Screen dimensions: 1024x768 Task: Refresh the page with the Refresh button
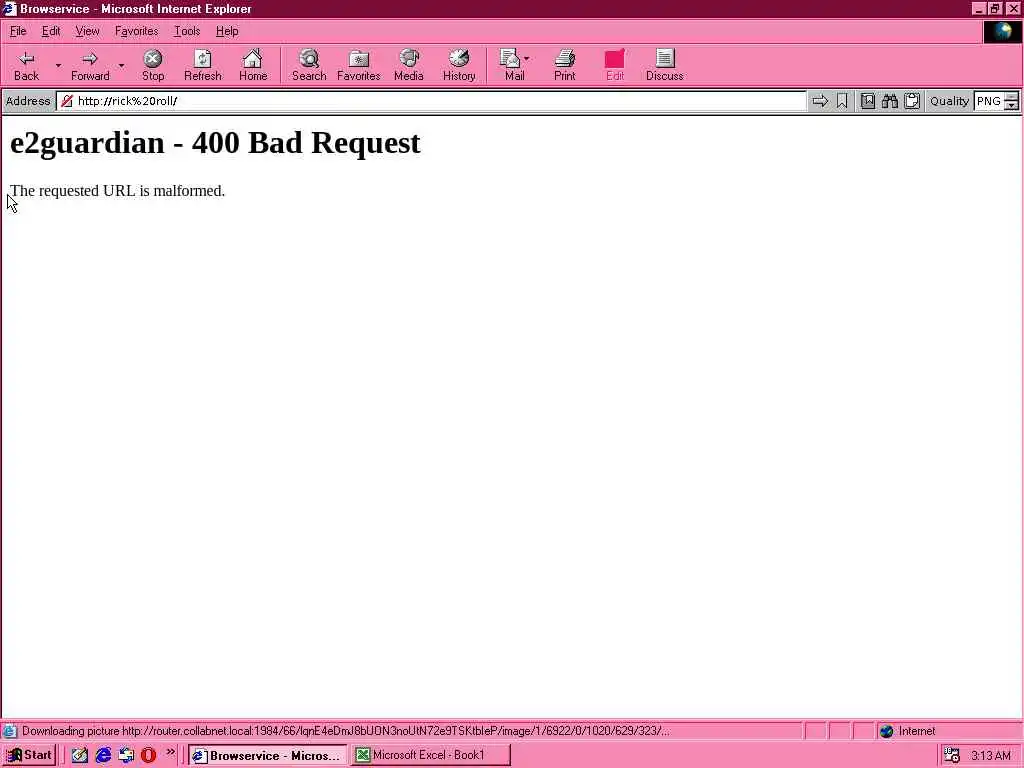click(x=202, y=66)
